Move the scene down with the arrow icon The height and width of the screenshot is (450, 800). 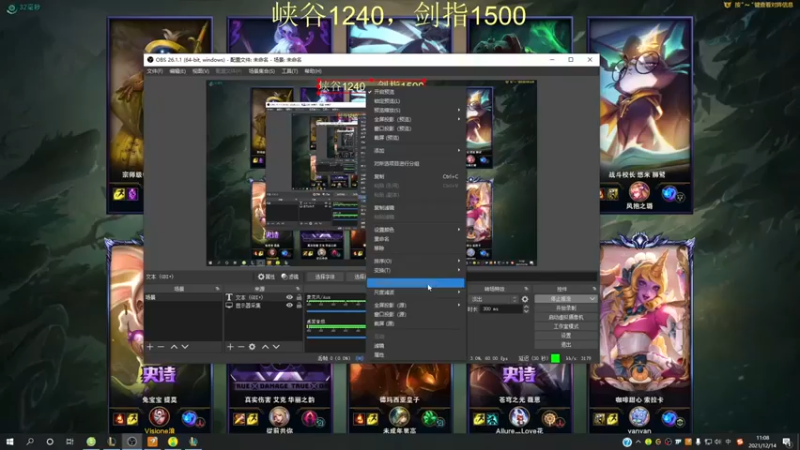[x=185, y=347]
